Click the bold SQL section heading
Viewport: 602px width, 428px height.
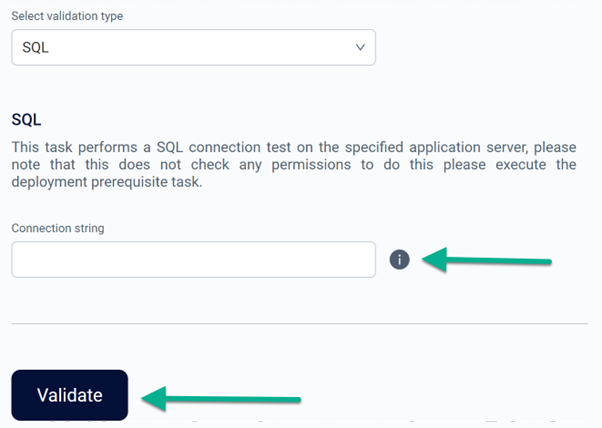[26, 120]
